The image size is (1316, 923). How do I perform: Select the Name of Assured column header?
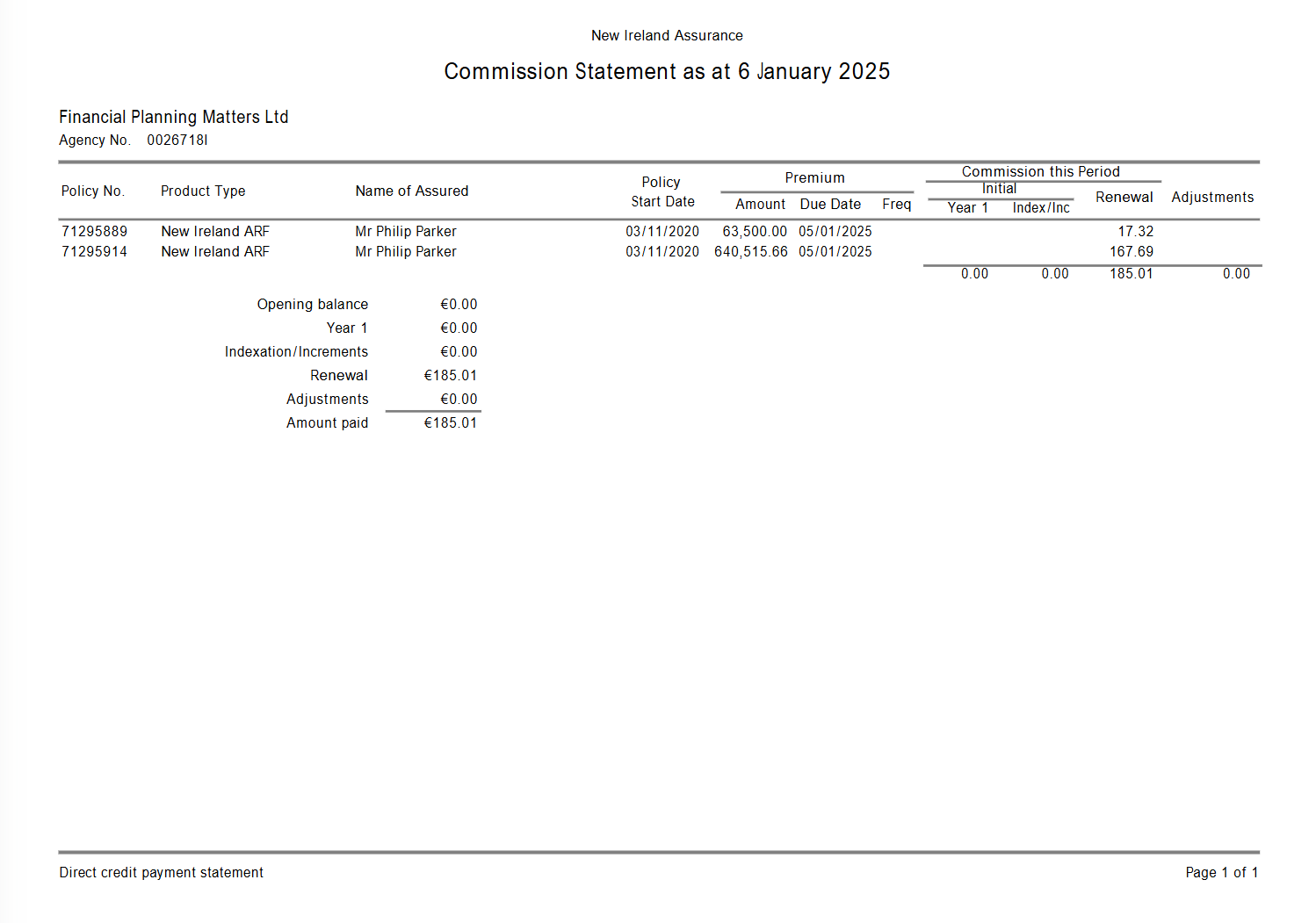tap(411, 191)
